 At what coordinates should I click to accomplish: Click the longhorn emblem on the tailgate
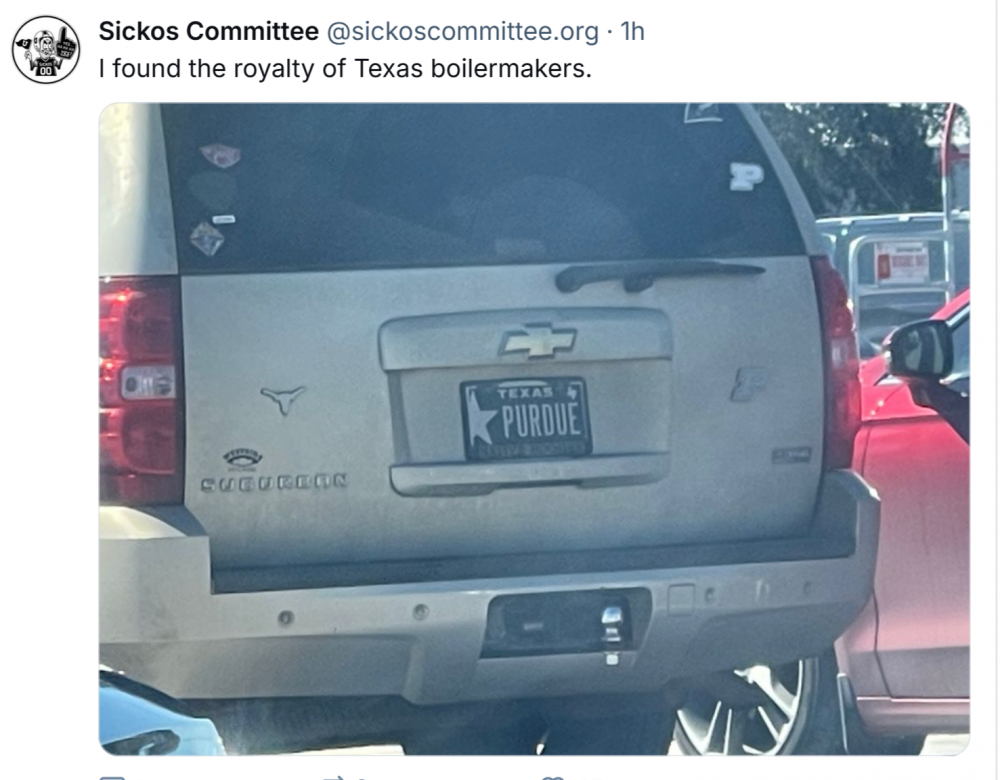[282, 399]
